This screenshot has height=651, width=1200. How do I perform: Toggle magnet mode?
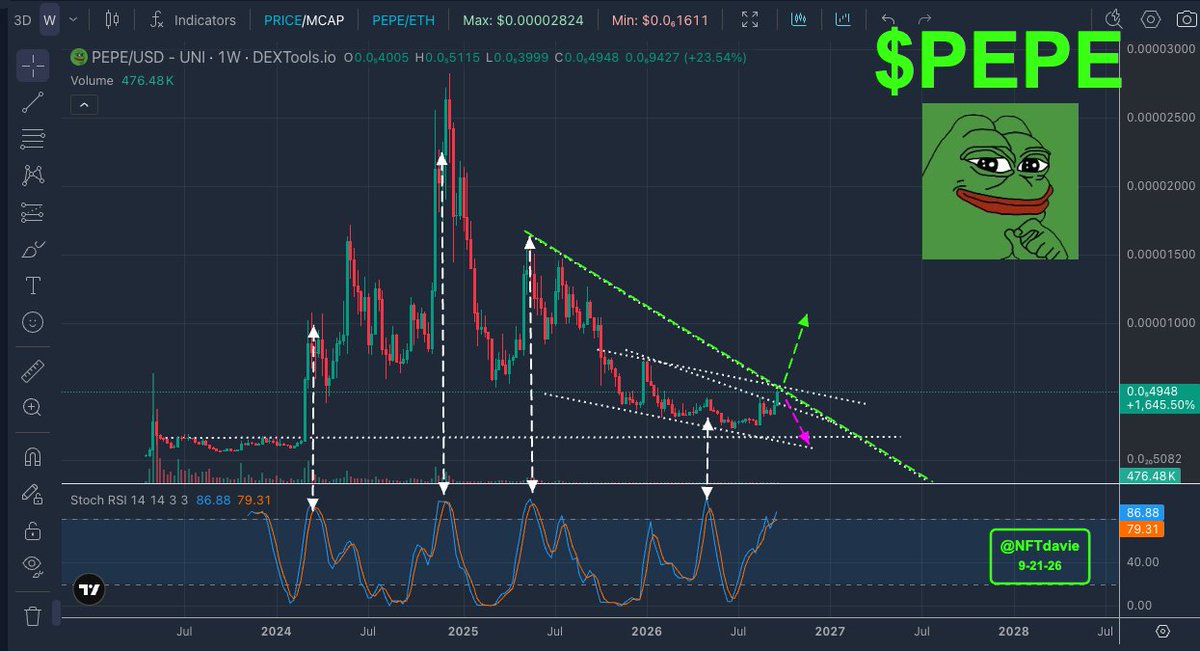tap(33, 457)
